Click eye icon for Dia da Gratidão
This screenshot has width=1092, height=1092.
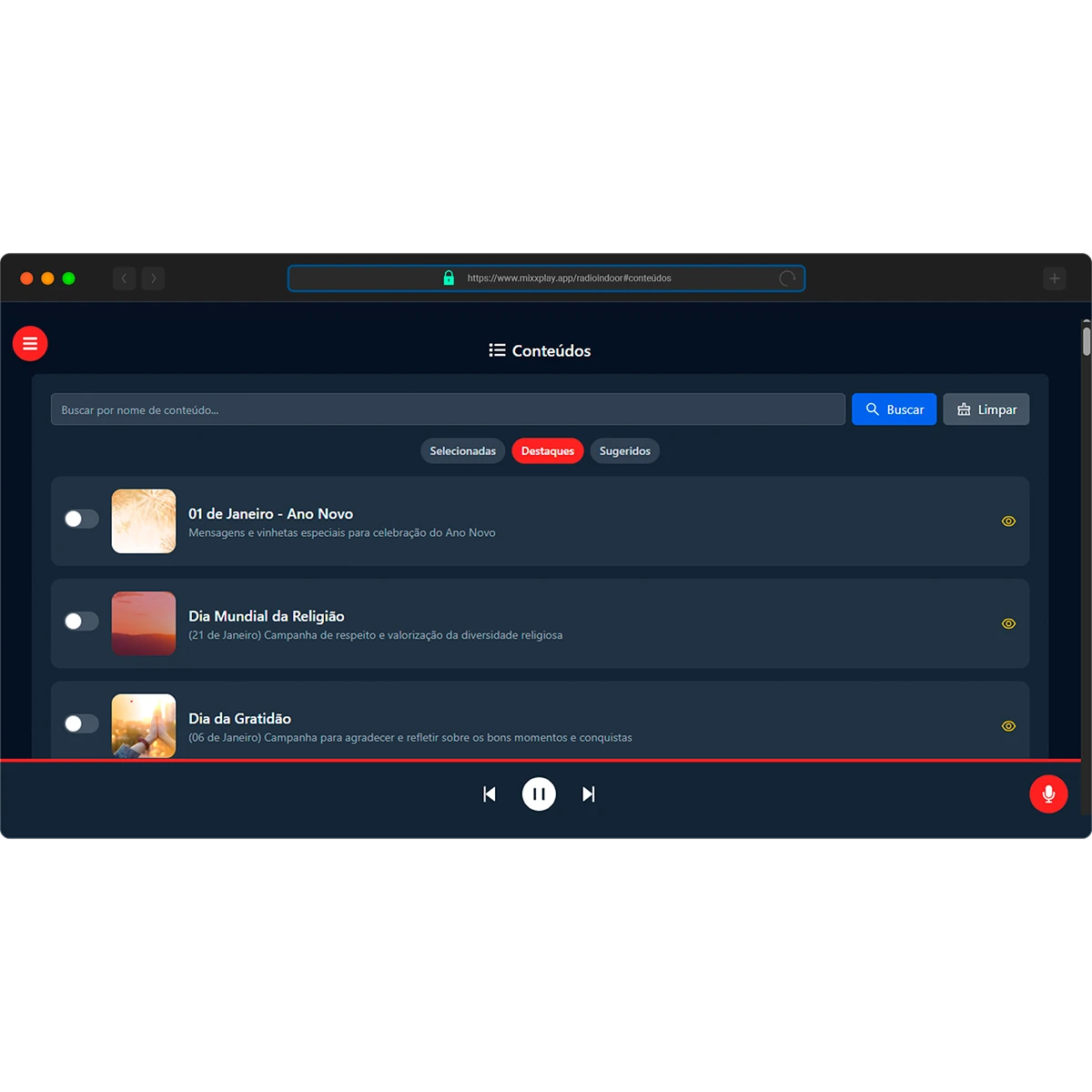click(1008, 725)
